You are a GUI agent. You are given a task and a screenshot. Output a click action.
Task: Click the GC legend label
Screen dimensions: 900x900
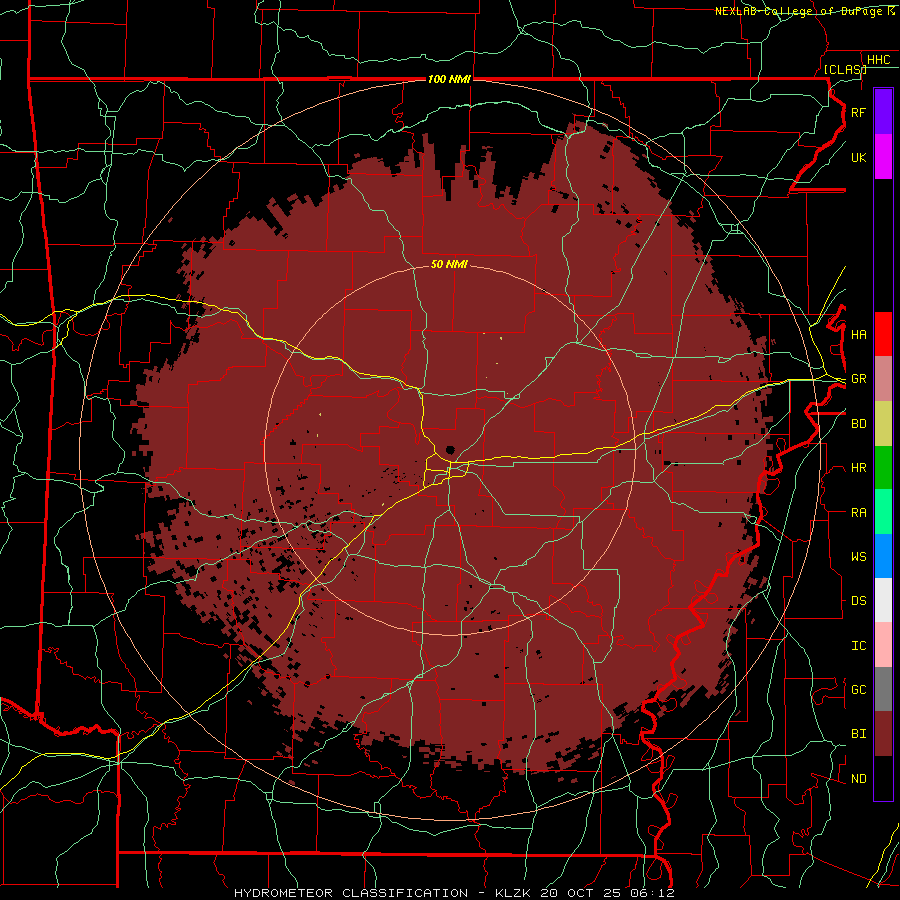[858, 690]
